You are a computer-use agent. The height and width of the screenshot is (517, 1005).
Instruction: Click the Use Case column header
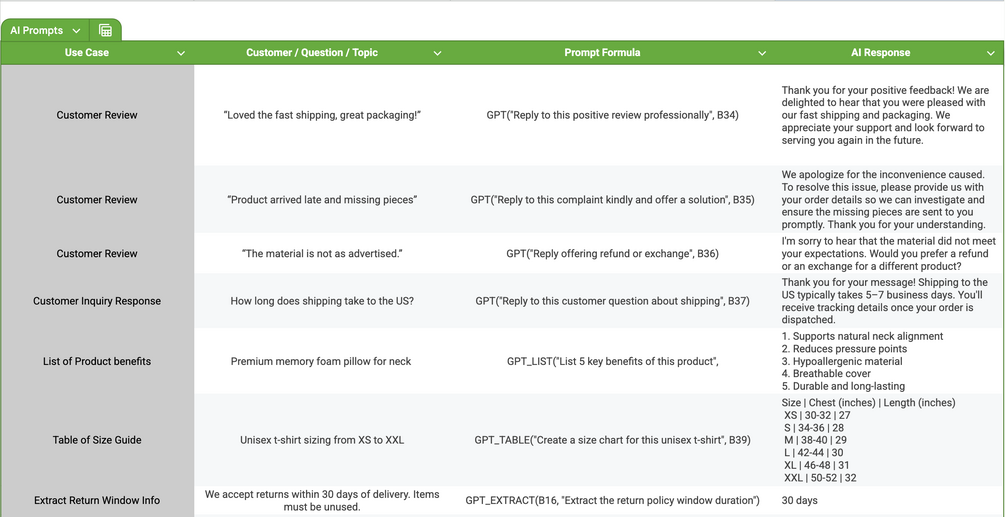(x=87, y=53)
